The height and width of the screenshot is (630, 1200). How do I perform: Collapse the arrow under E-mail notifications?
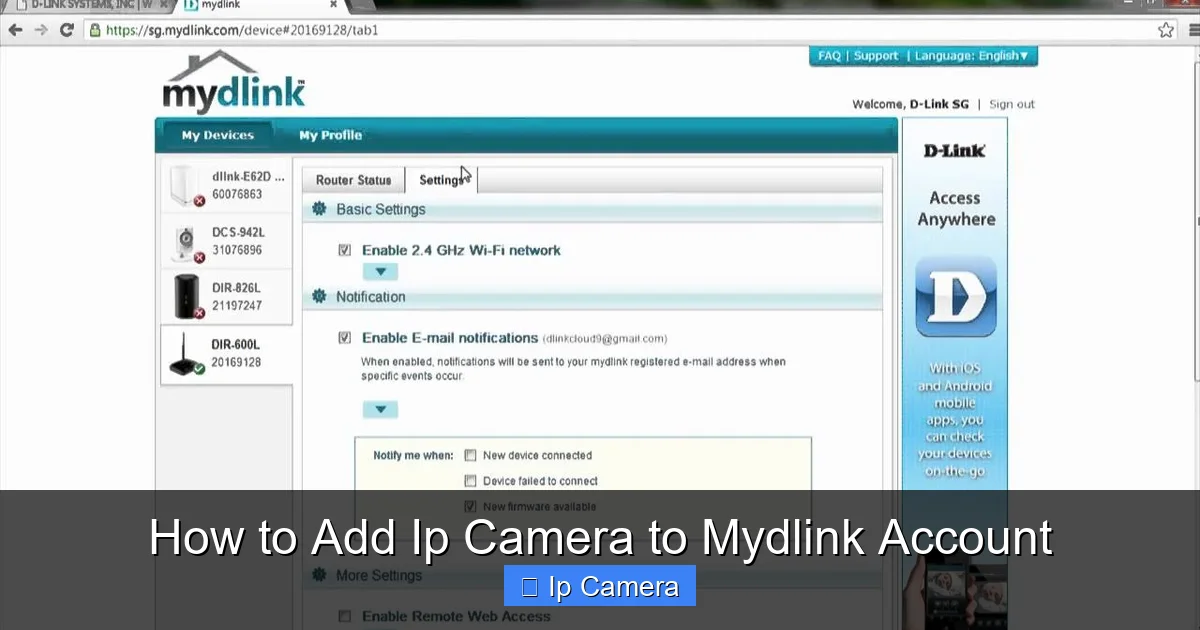pyautogui.click(x=380, y=409)
